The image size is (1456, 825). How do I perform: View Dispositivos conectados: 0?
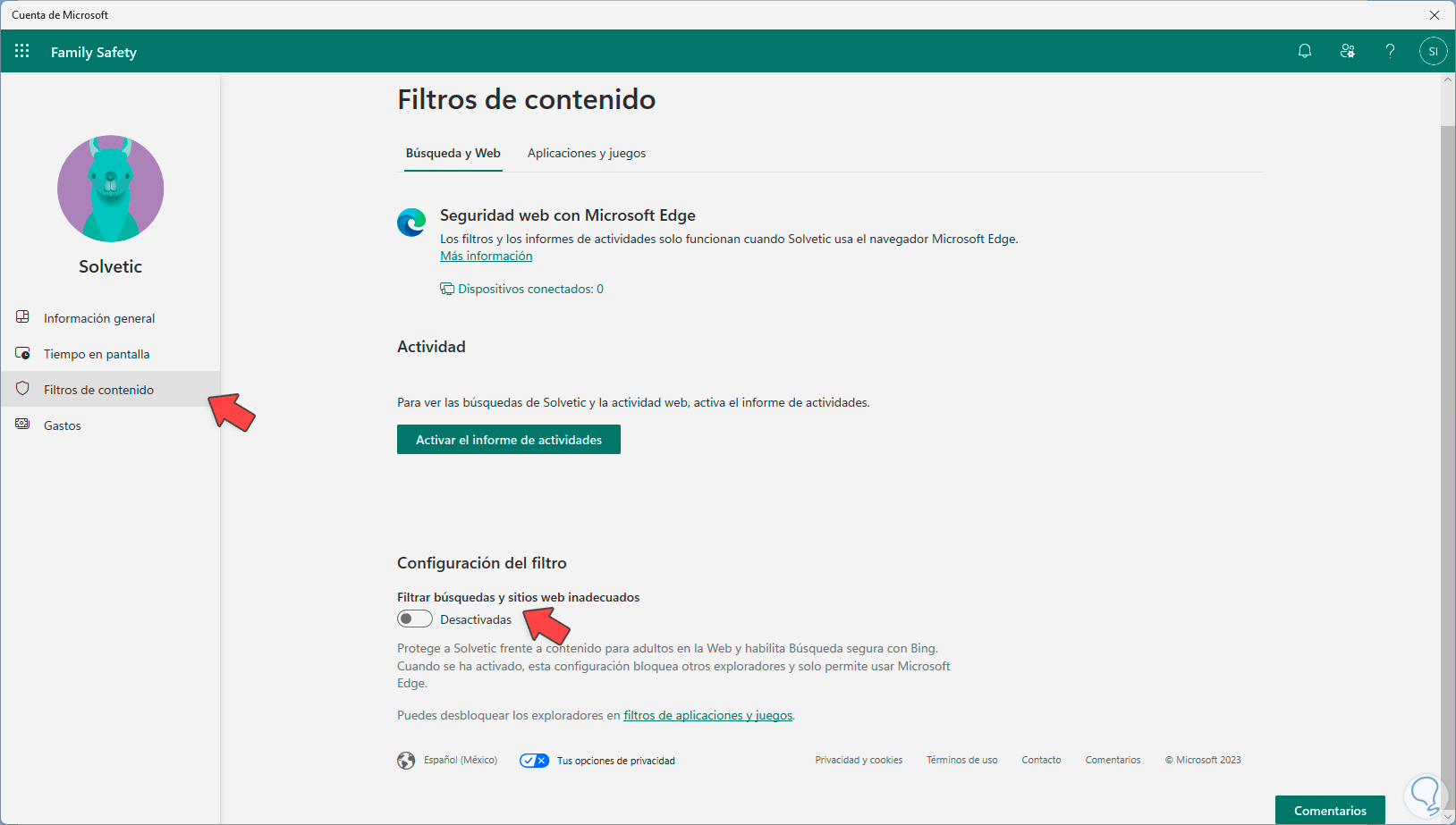(x=530, y=289)
